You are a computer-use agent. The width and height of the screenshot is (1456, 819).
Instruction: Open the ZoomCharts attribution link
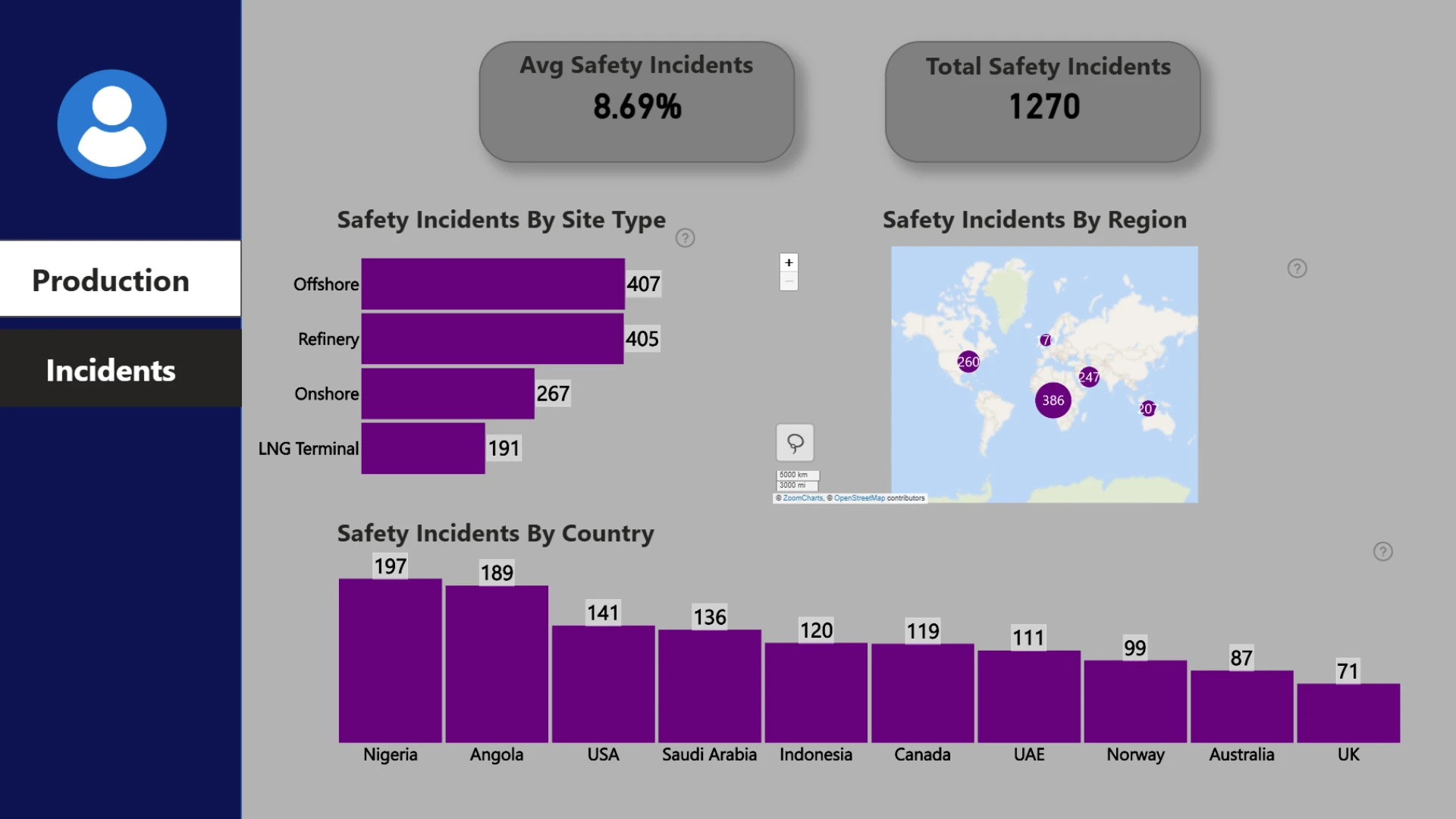pyautogui.click(x=802, y=498)
